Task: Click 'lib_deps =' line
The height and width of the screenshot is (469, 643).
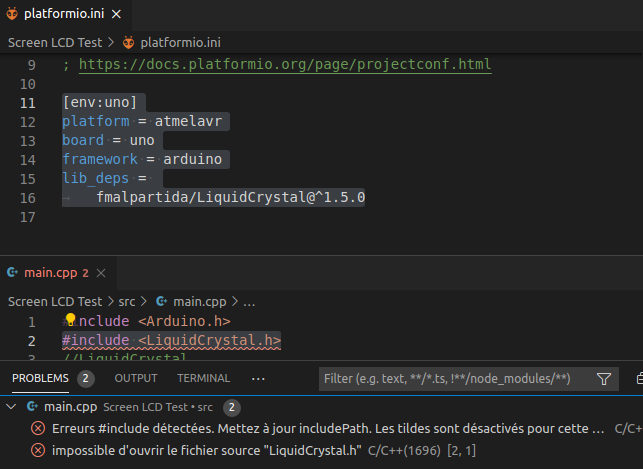Action: click(104, 178)
